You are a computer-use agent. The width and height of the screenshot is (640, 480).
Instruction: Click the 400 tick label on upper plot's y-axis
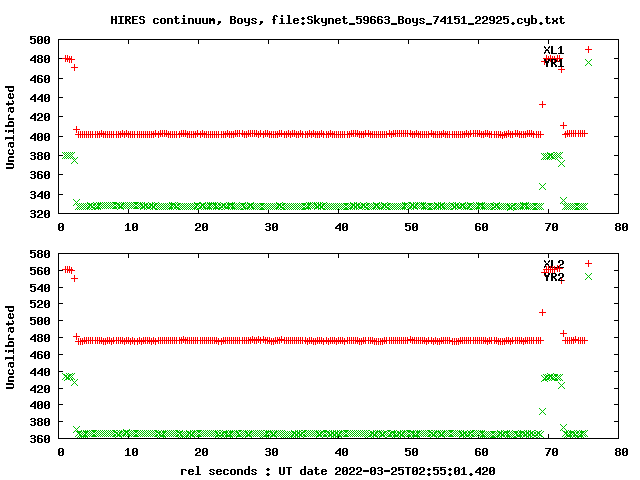click(40, 137)
